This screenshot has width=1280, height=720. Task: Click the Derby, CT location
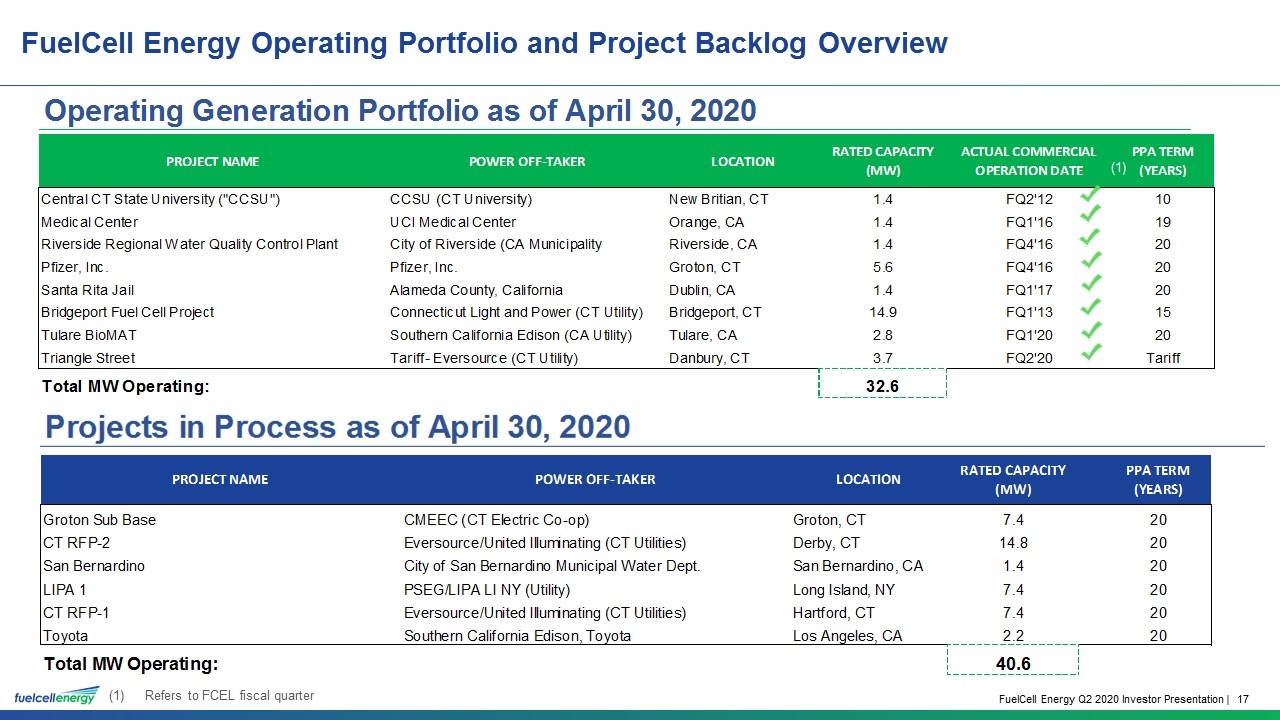(x=827, y=543)
